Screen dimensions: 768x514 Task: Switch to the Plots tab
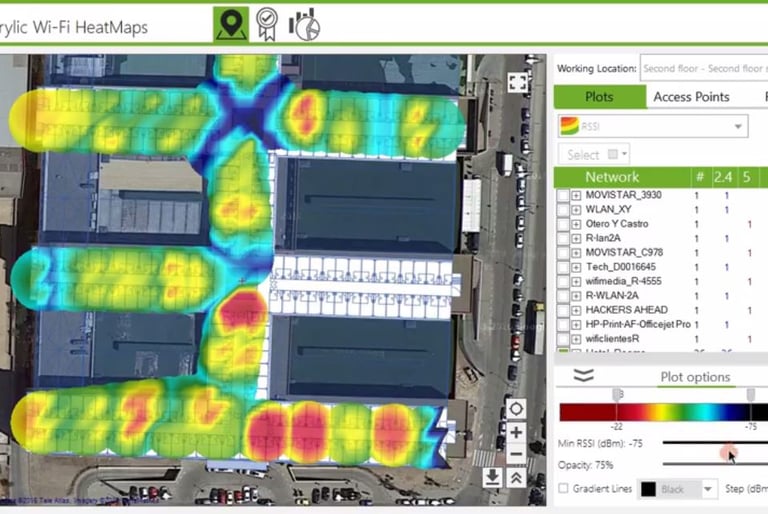click(x=600, y=97)
